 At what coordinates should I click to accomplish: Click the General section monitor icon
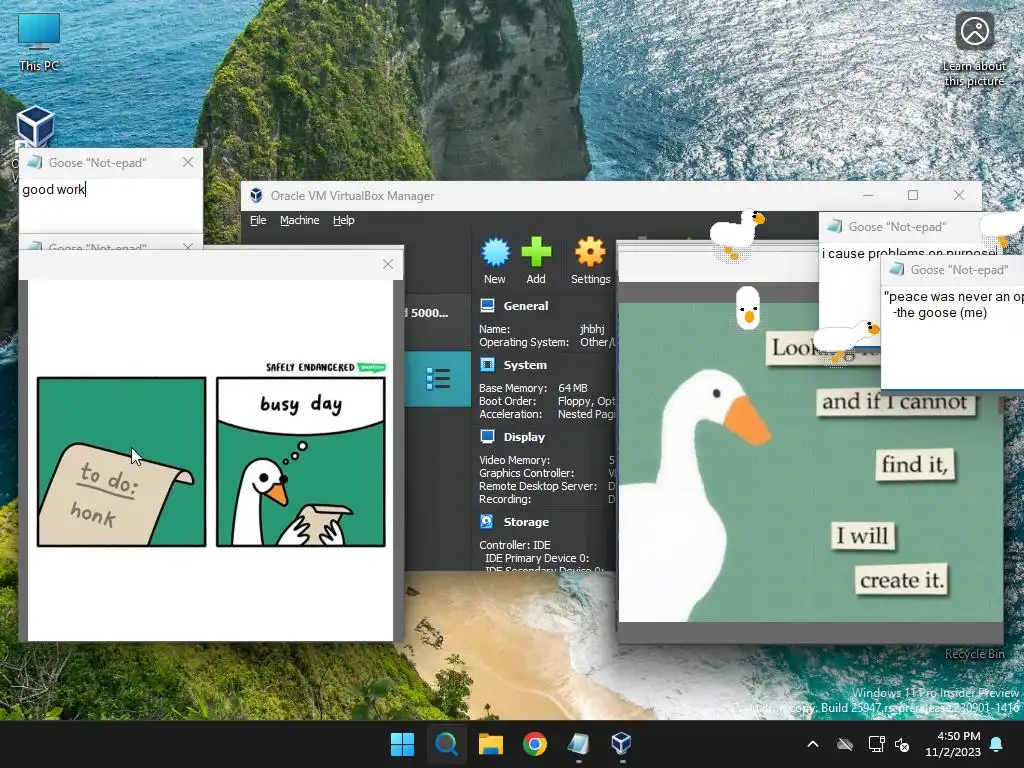(x=487, y=306)
